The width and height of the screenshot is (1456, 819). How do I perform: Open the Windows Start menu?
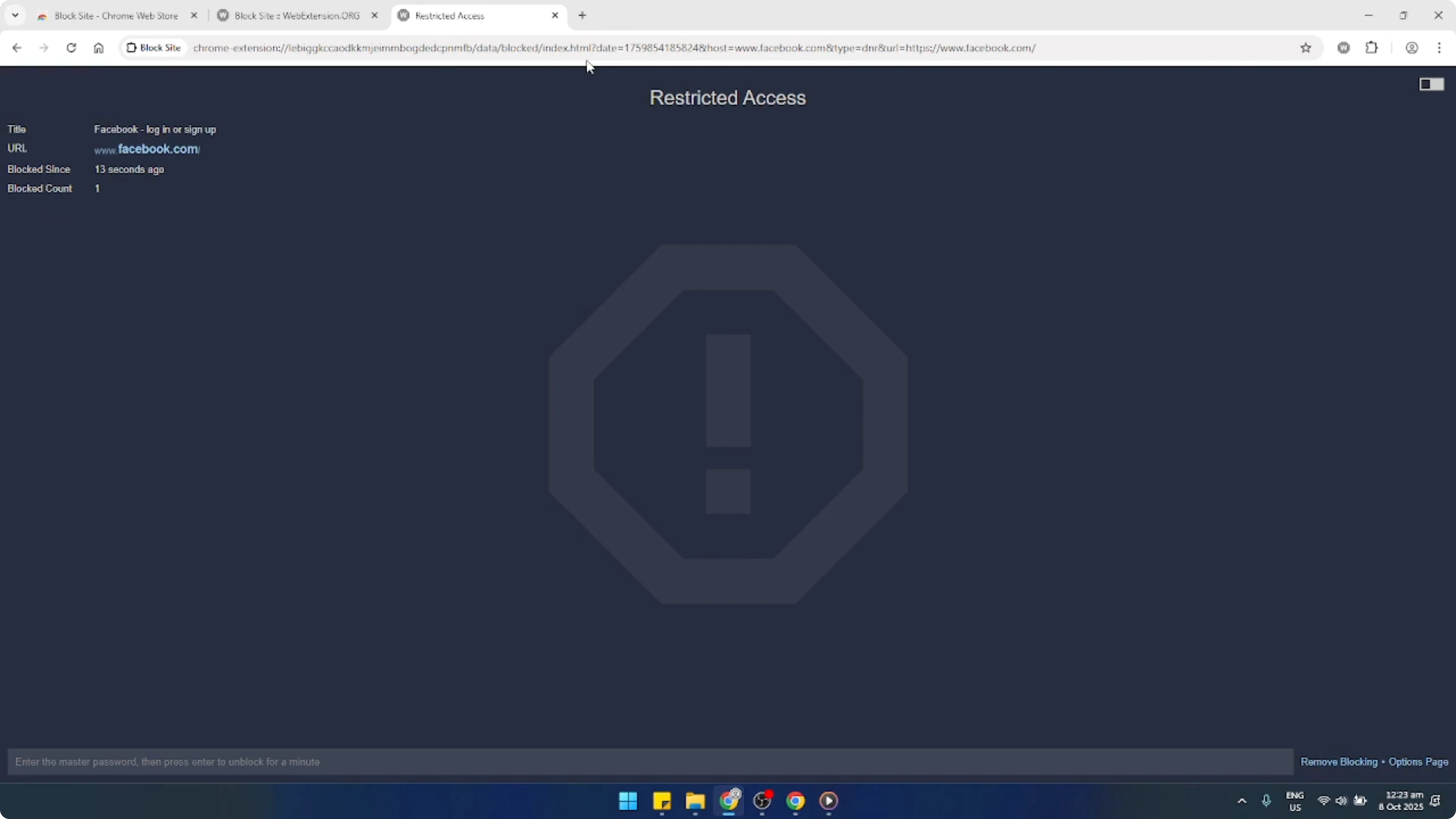coord(628,801)
